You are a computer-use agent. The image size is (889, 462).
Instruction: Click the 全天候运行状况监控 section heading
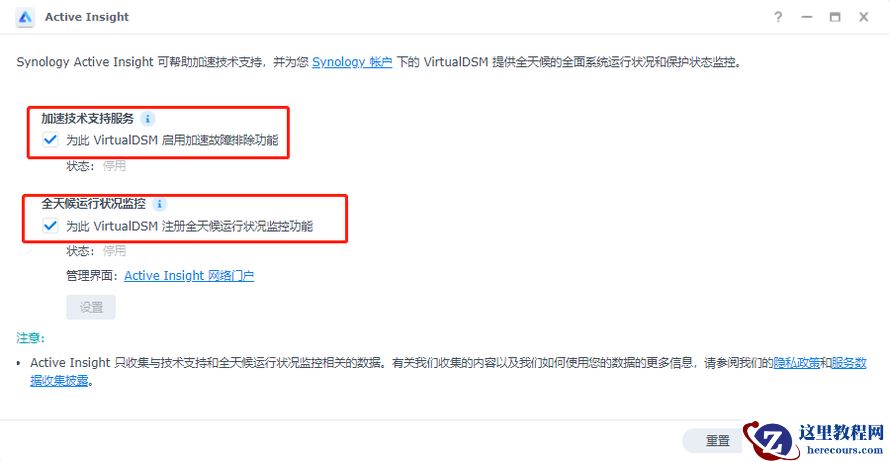tap(94, 204)
